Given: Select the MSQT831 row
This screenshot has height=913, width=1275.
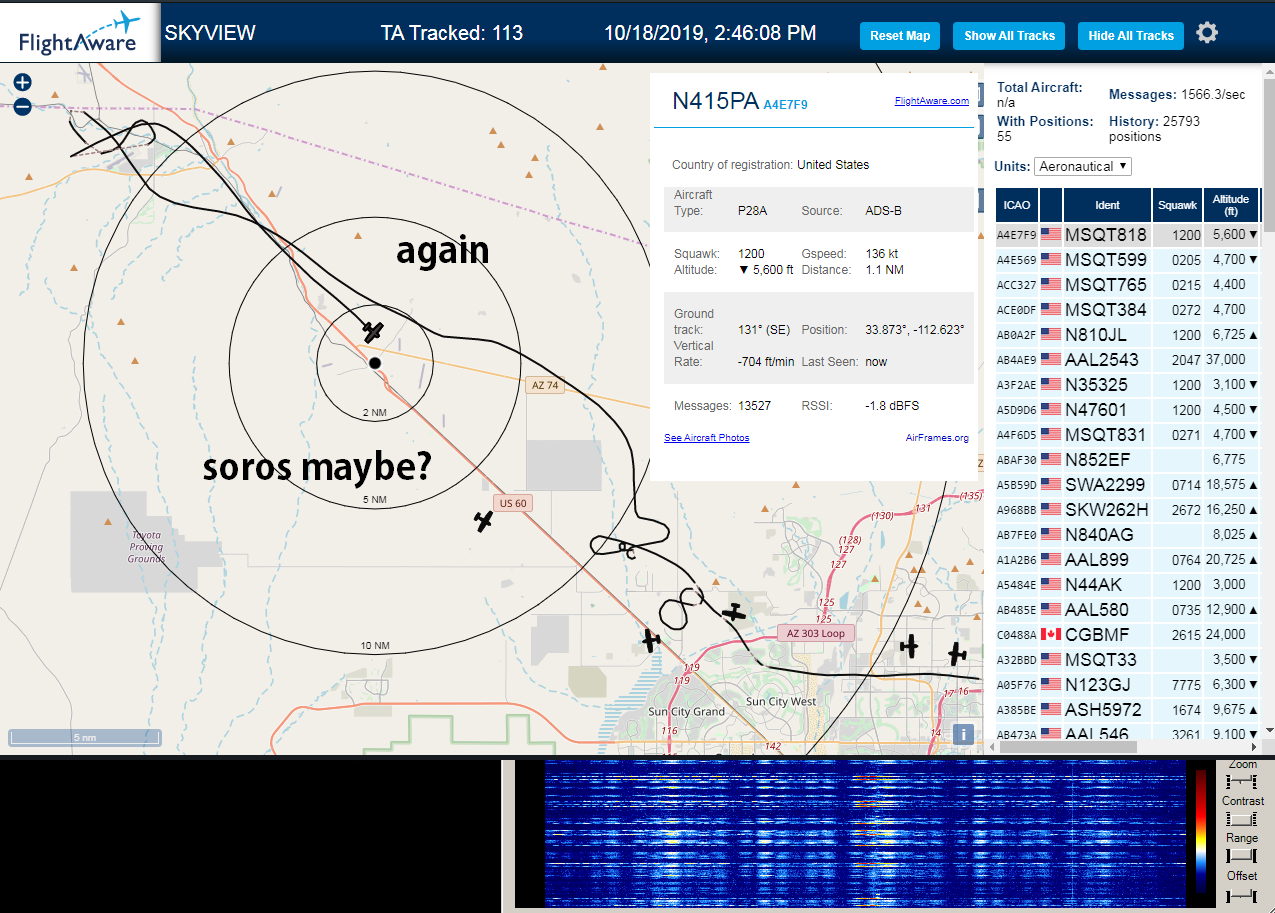Looking at the screenshot, I should 1128,435.
